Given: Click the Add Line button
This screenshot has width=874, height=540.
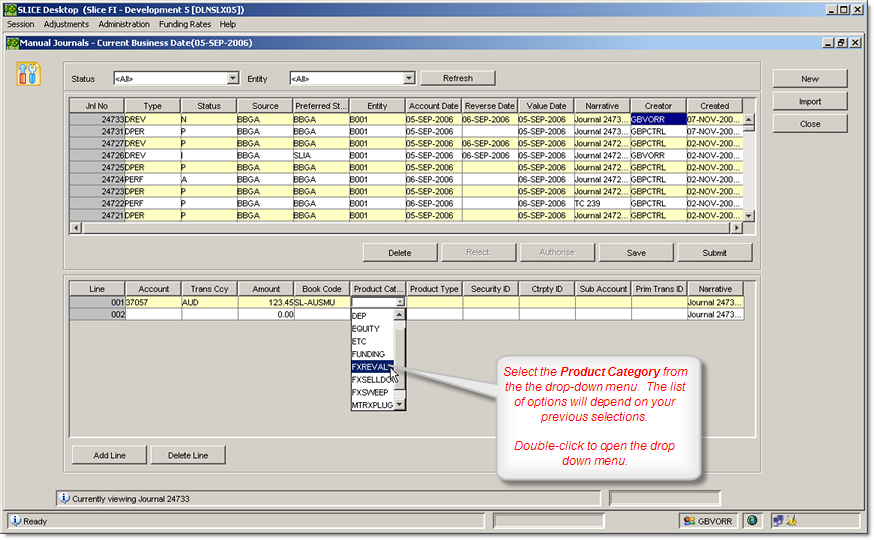Looking at the screenshot, I should pyautogui.click(x=110, y=455).
